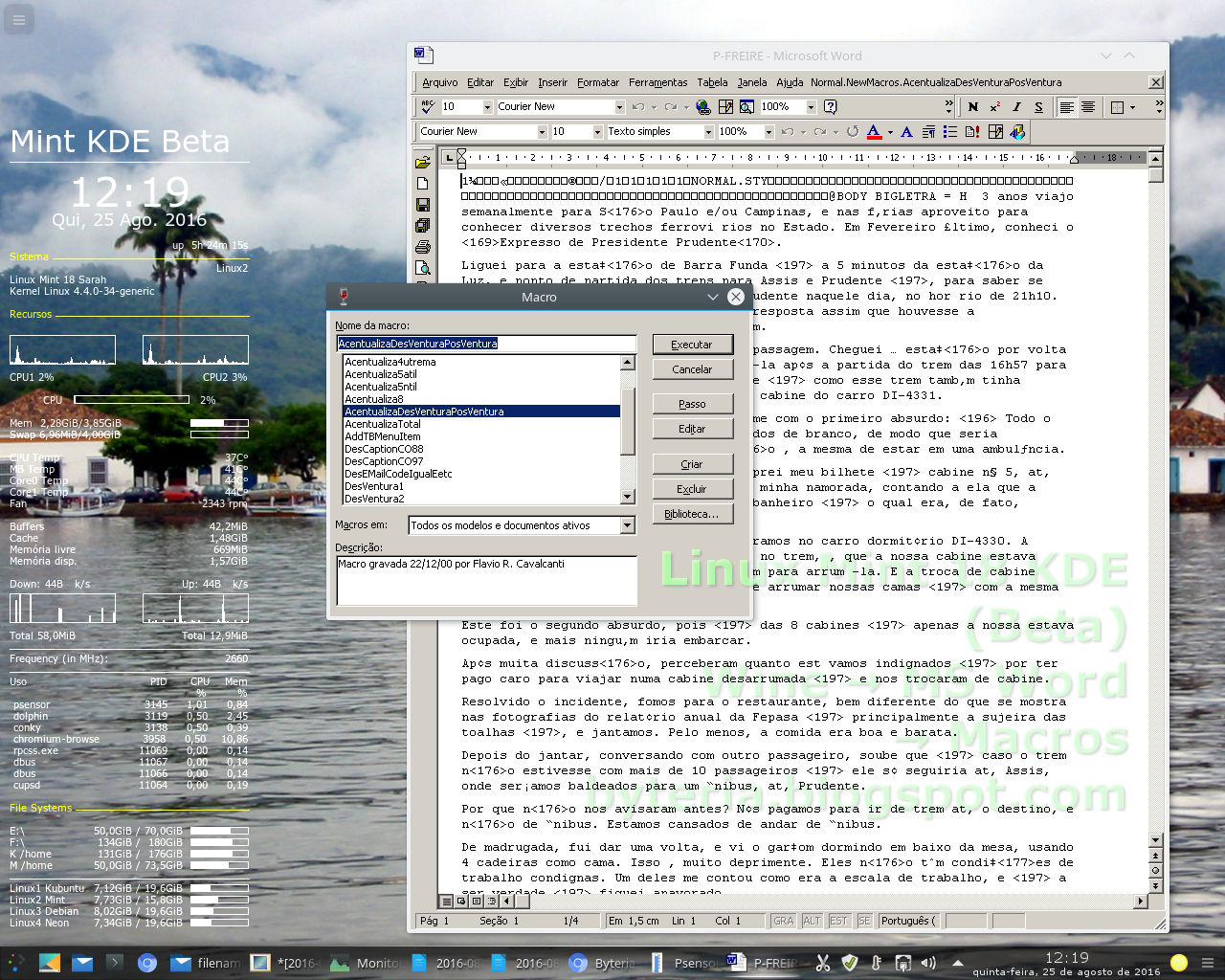
Task: Toggle Italic (I) formatting
Action: pos(1016,106)
